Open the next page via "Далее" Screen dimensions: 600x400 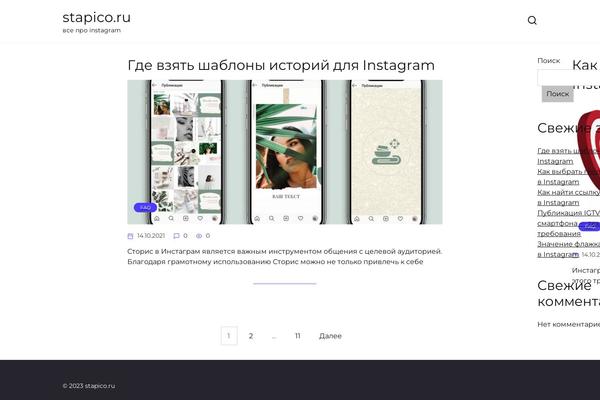point(330,336)
